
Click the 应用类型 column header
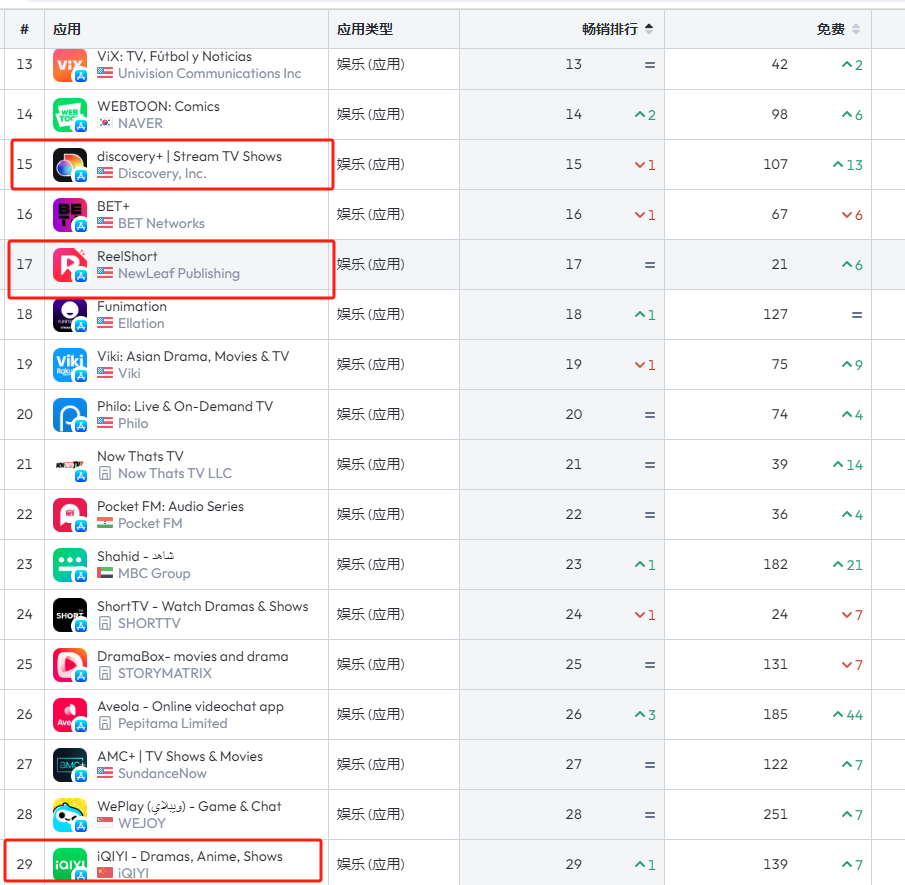click(x=365, y=29)
